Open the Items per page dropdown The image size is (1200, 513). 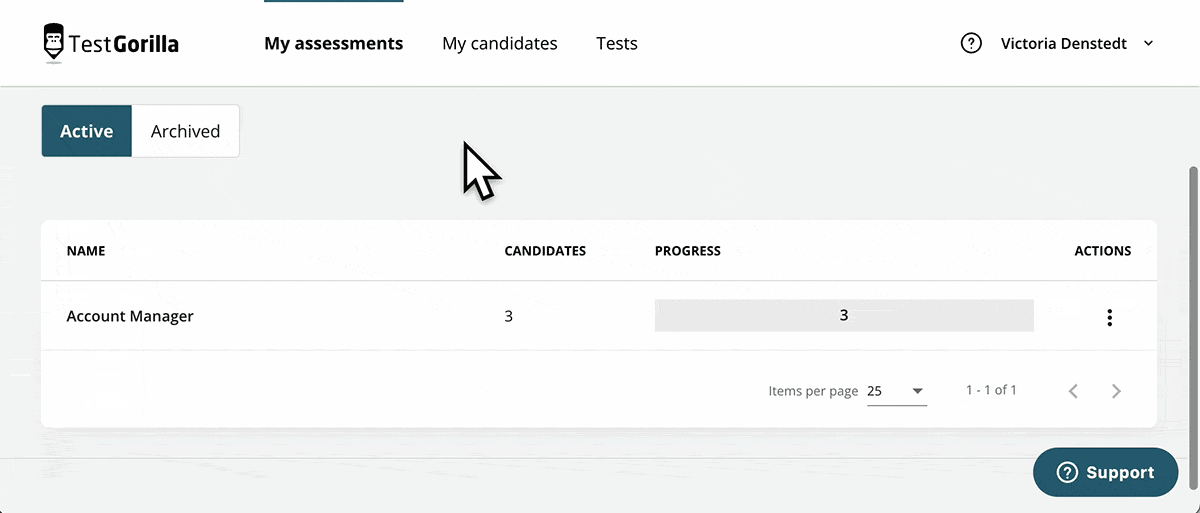(x=896, y=391)
